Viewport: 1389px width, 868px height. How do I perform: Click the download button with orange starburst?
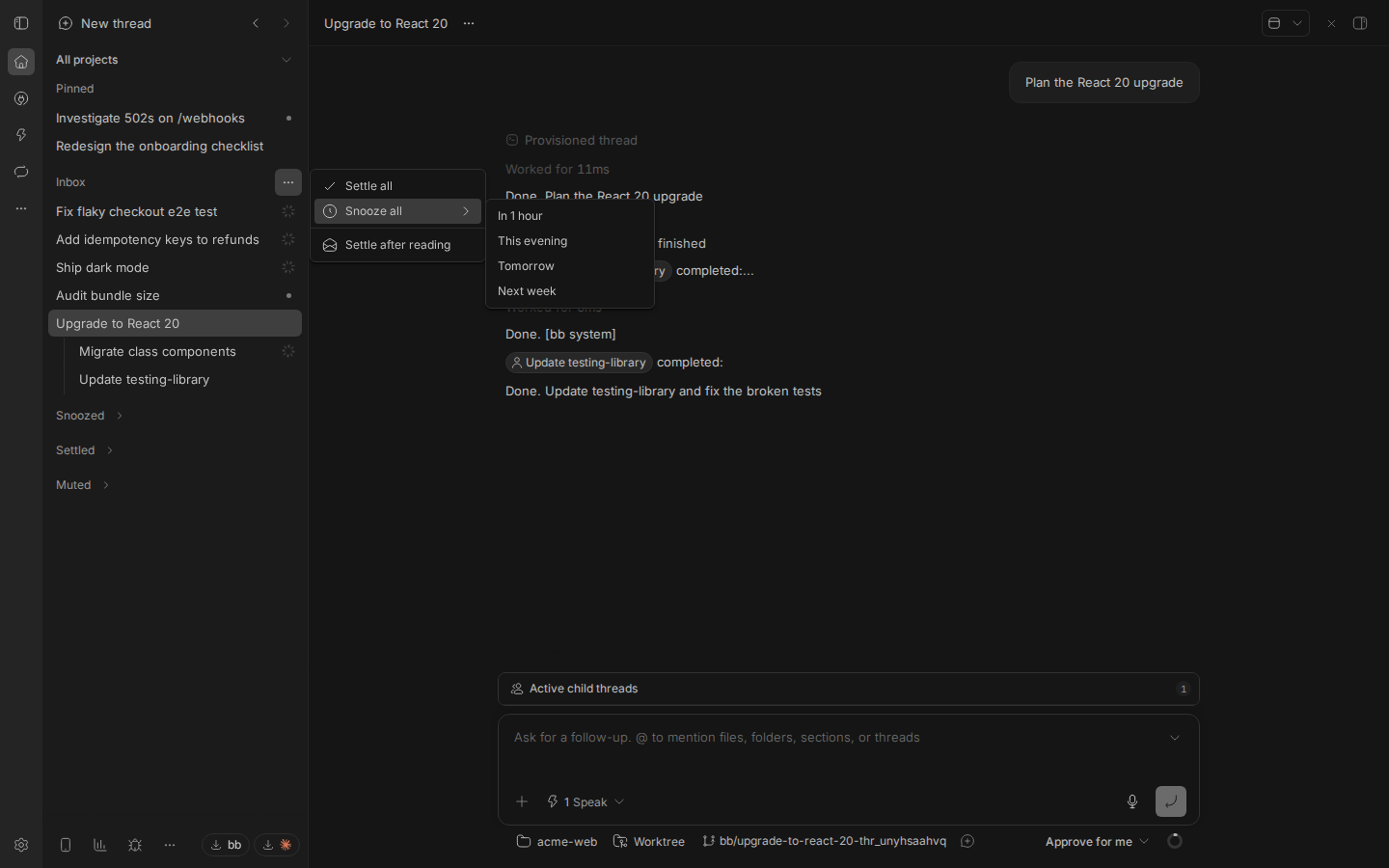(277, 845)
